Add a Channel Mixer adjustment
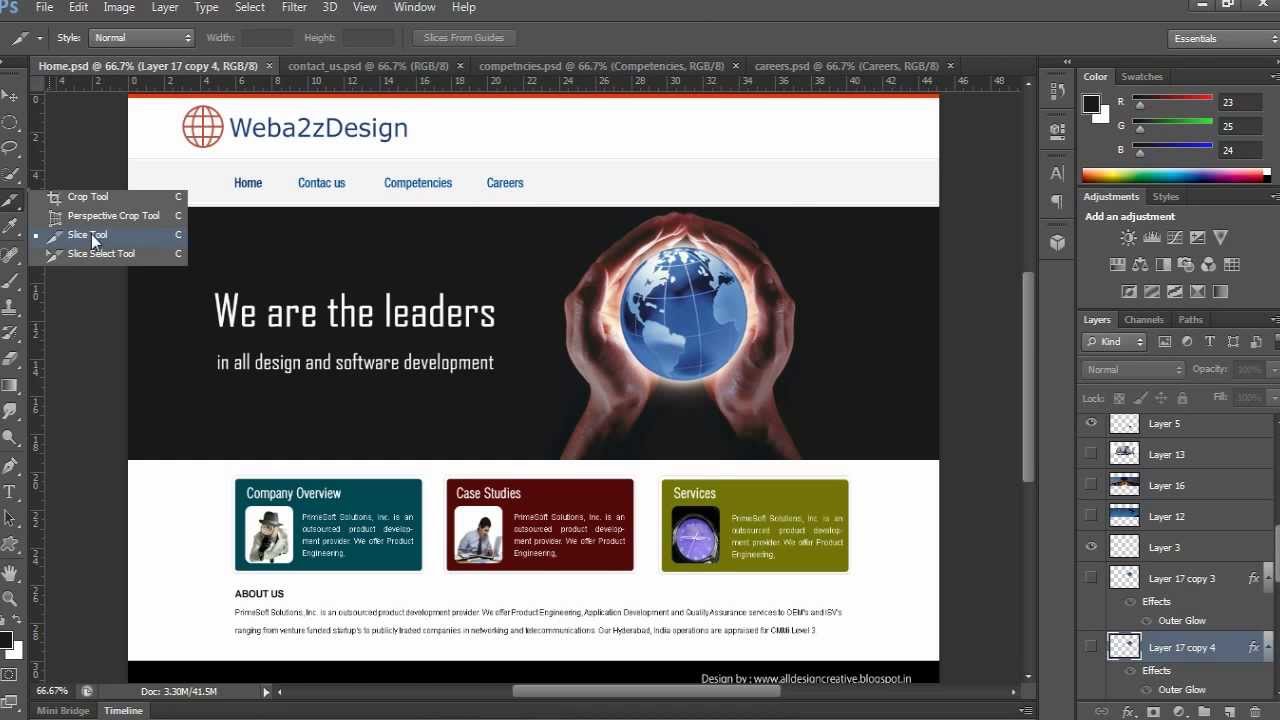 click(x=1209, y=265)
